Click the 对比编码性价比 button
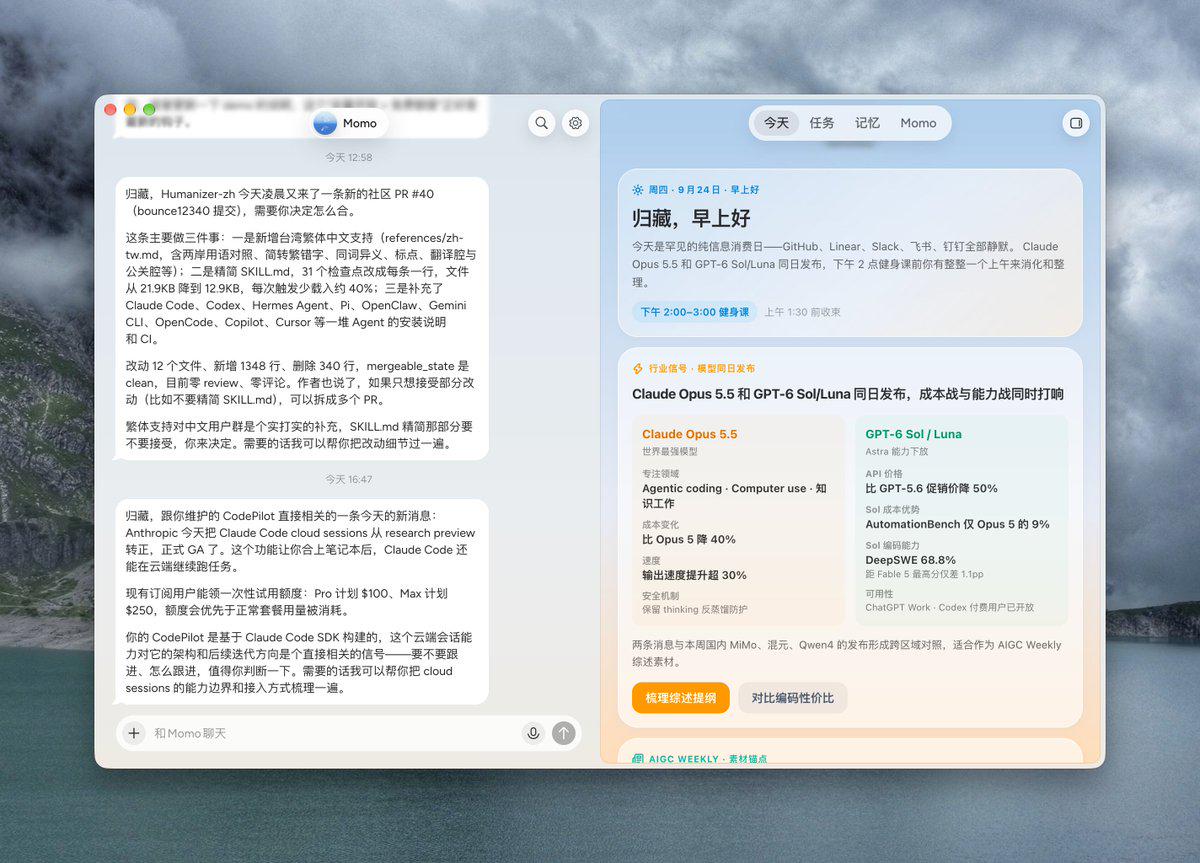The height and width of the screenshot is (863, 1200). (x=793, y=698)
